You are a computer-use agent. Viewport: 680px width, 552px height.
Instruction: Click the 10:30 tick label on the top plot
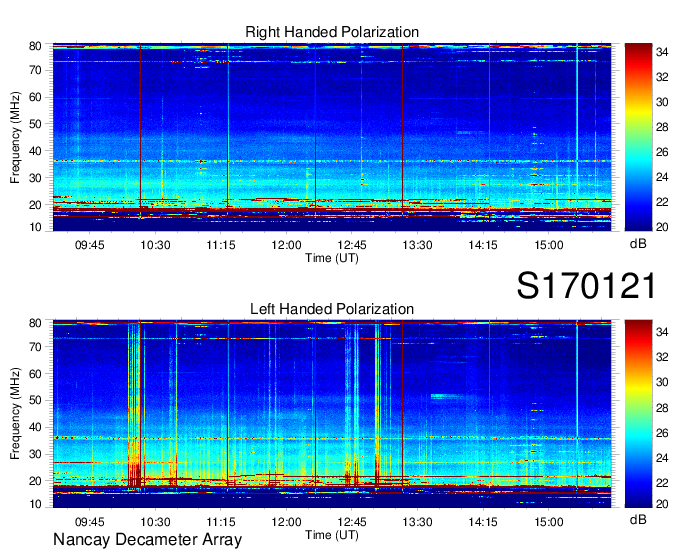(x=155, y=245)
